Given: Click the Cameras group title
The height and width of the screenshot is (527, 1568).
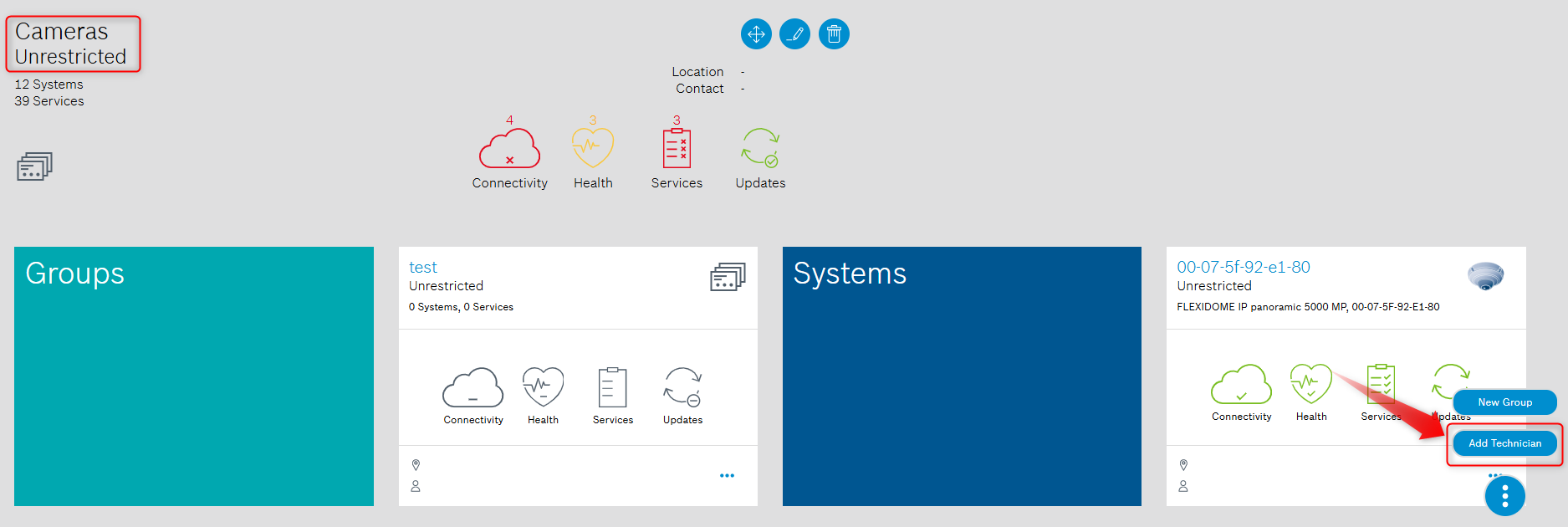Looking at the screenshot, I should pos(62,32).
